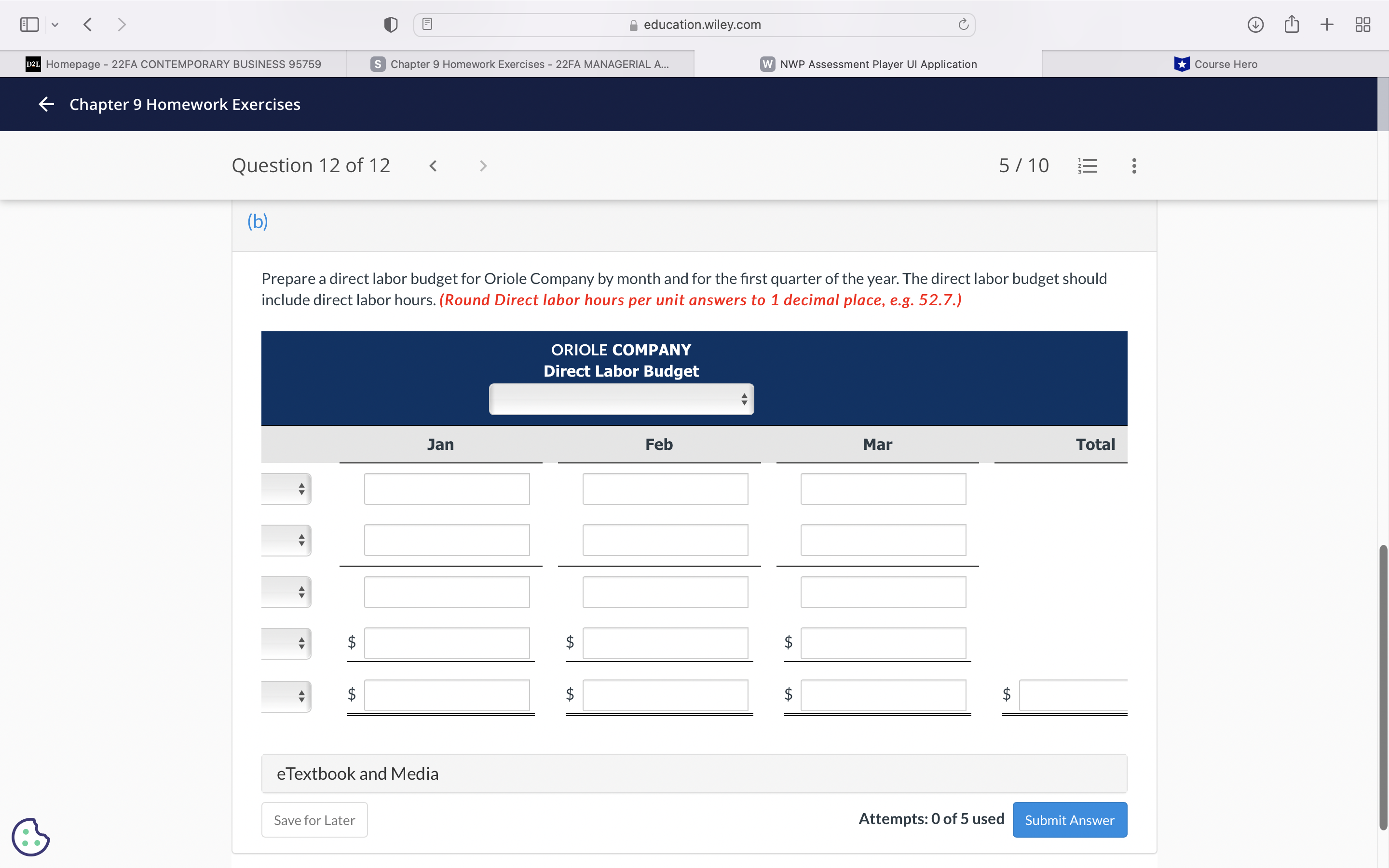Screen dimensions: 1389x868
Task: Open a new tab with the plus icon
Action: click(1327, 24)
